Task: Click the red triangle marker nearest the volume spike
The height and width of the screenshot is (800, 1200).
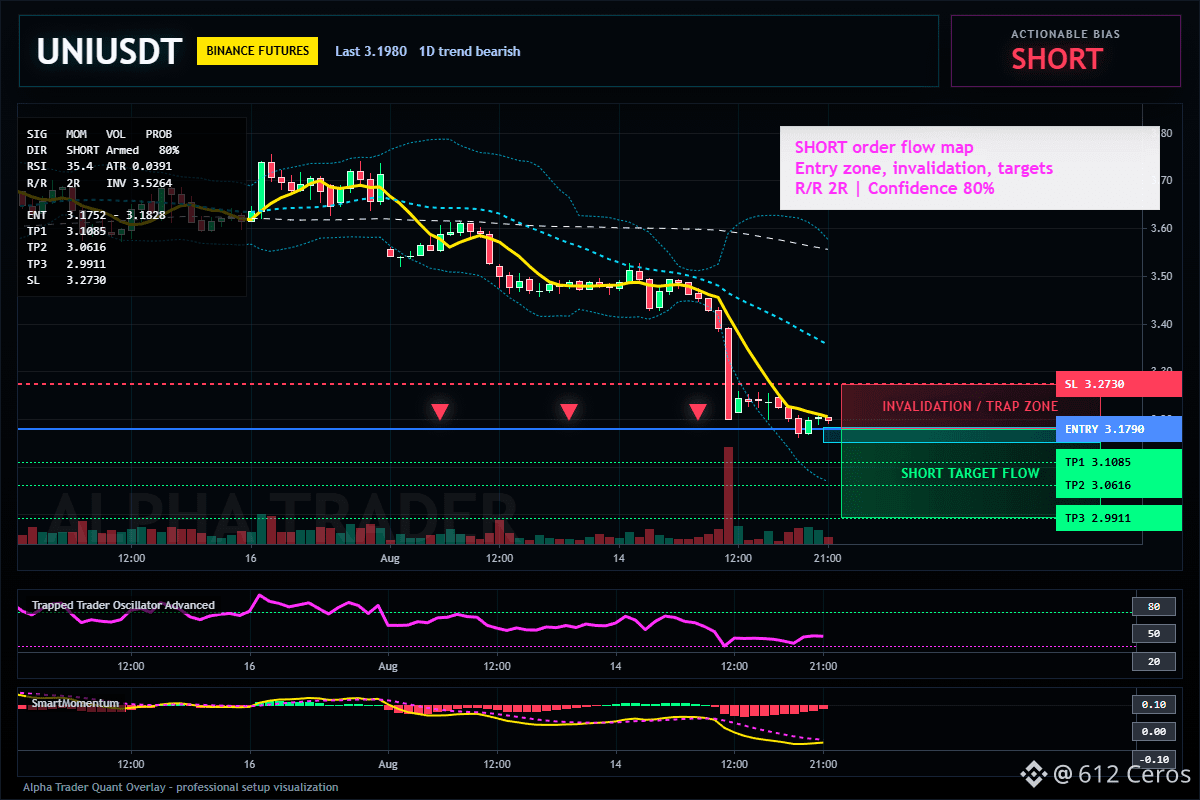Action: pos(698,411)
